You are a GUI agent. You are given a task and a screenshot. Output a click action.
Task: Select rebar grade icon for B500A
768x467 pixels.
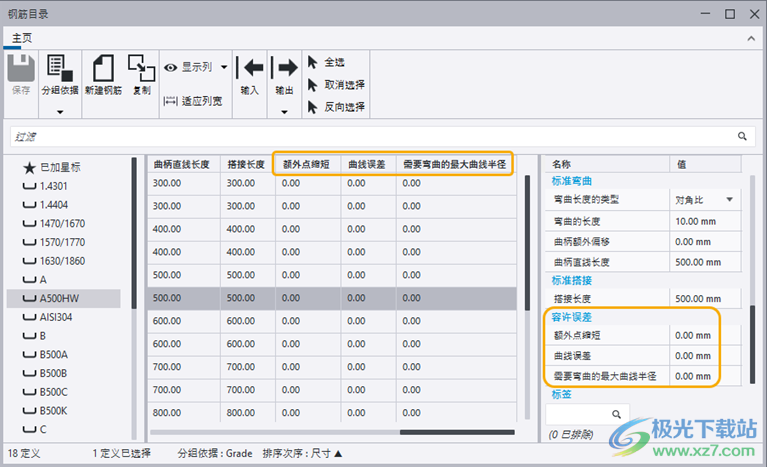(29, 354)
